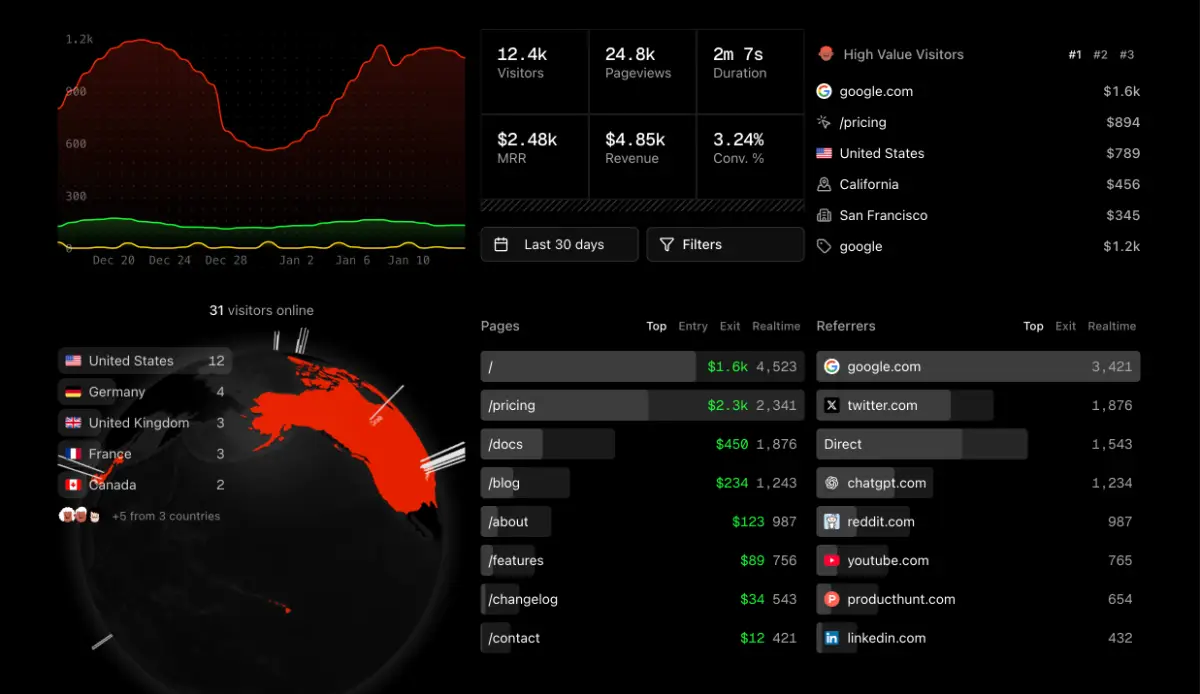Click the twitter.com X icon in Referrers
This screenshot has width=1200, height=694.
pyautogui.click(x=831, y=405)
